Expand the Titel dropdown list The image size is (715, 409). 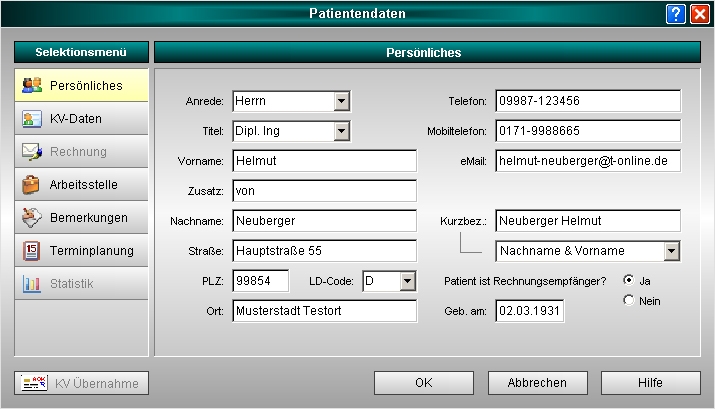[341, 131]
